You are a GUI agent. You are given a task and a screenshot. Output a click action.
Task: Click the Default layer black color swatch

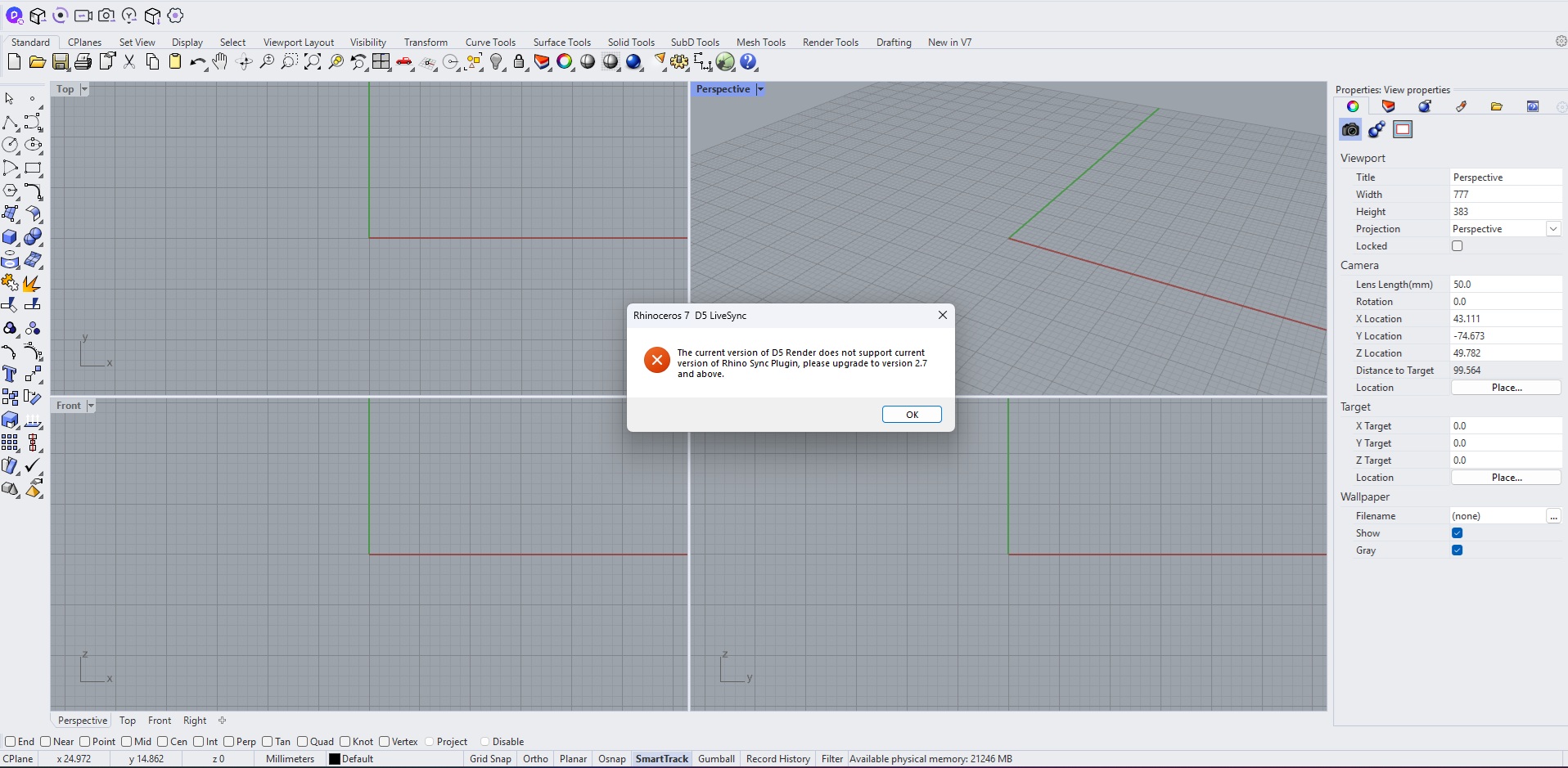tap(334, 759)
